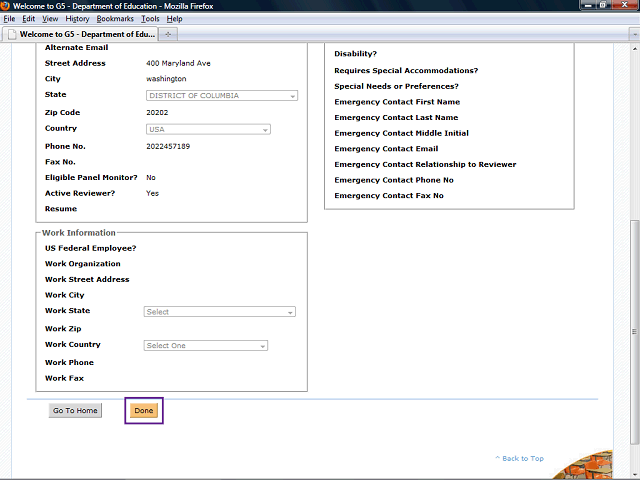Viewport: 640px width, 480px height.
Task: Click the Active Reviewer value Yes
Action: (153, 193)
